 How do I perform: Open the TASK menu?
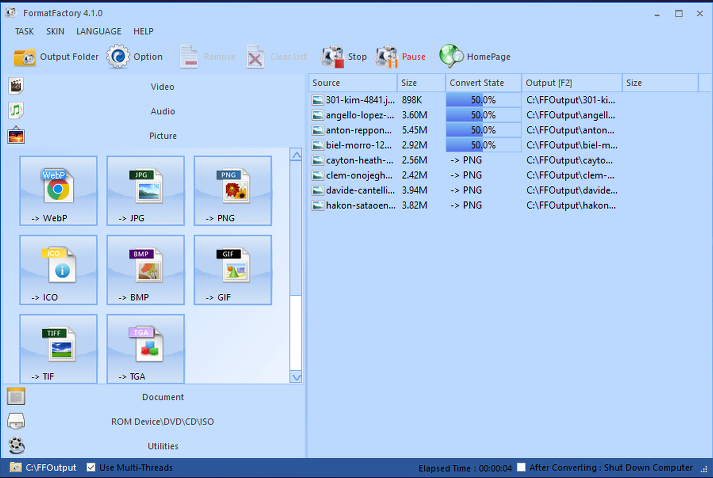[x=24, y=31]
